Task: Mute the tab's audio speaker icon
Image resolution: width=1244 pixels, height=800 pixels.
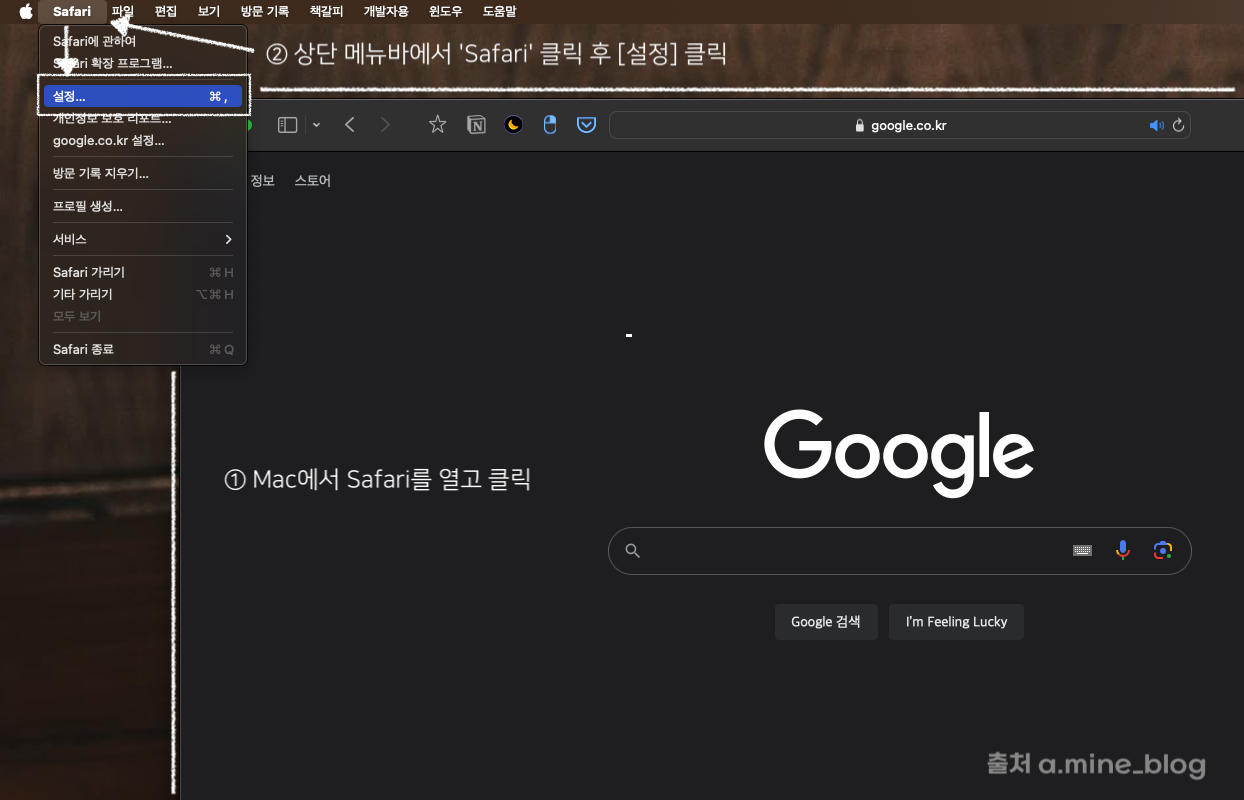Action: 1157,126
